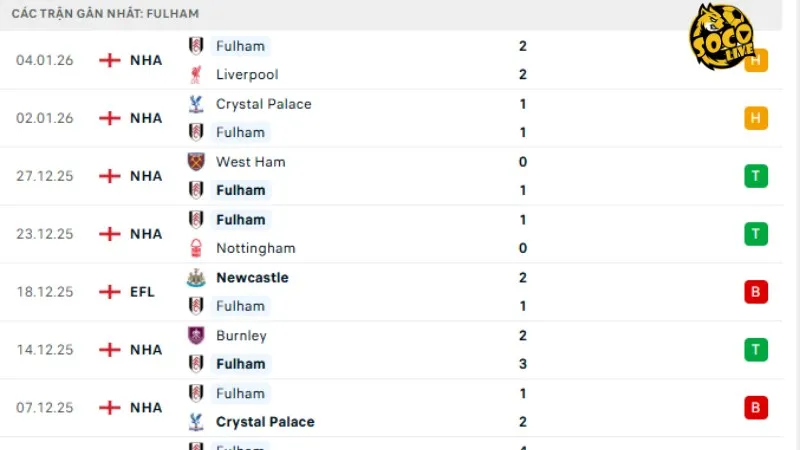Click the 14.12.25 match date
Viewport: 800px width, 450px height.
point(45,350)
